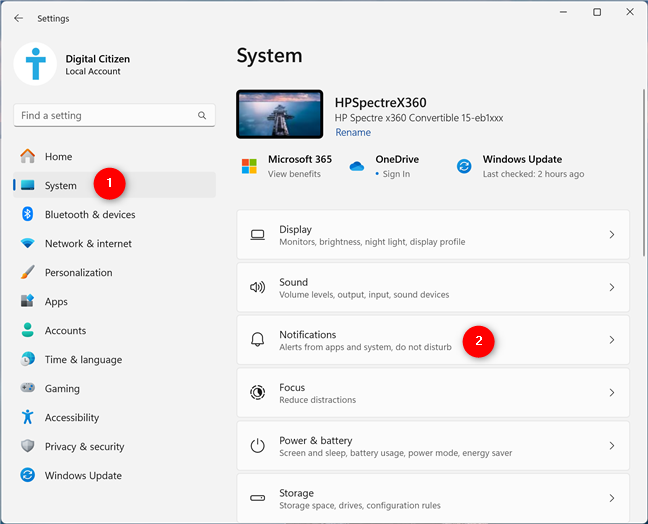Click Microsoft 365 View benefits
Image resolution: width=648 pixels, height=524 pixels.
(x=294, y=174)
